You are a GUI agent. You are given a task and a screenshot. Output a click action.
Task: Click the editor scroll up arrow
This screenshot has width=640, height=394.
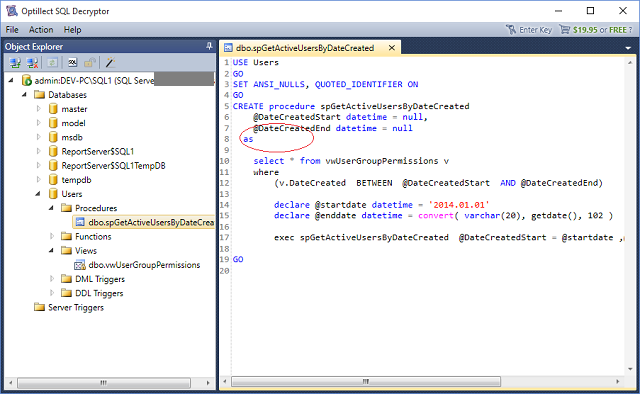coord(630,62)
